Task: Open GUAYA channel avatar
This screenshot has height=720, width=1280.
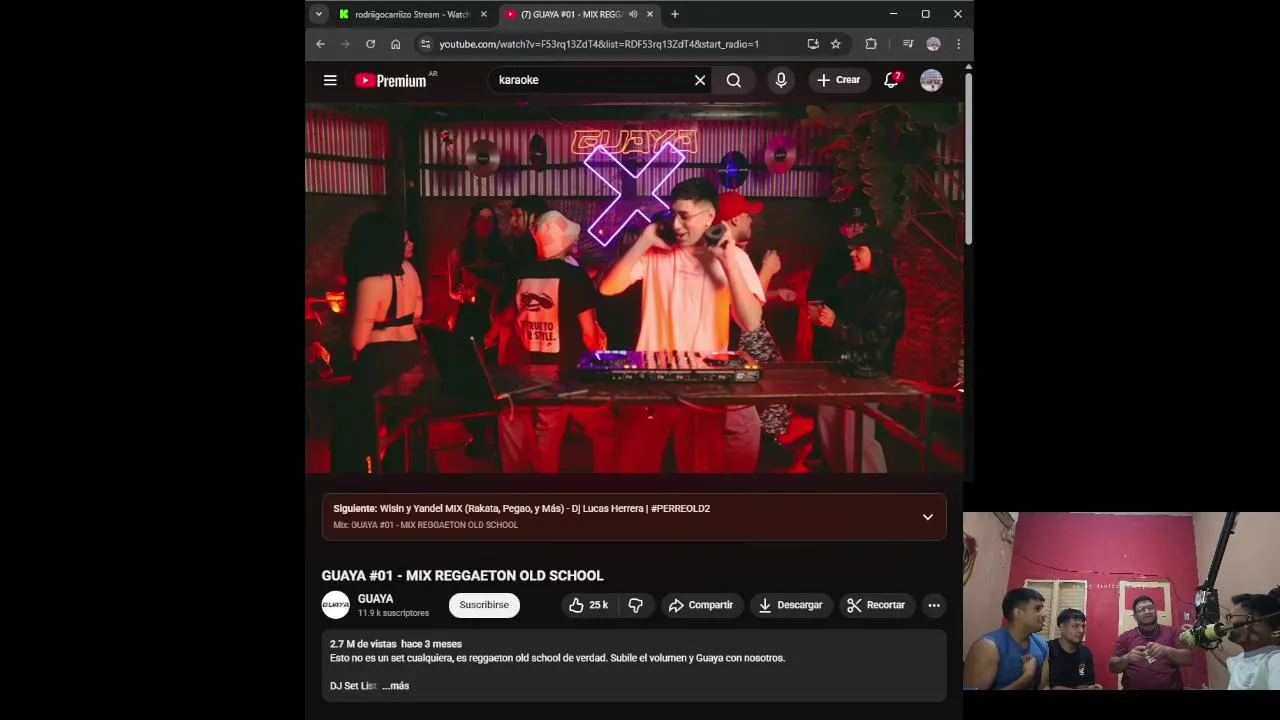Action: [x=336, y=605]
